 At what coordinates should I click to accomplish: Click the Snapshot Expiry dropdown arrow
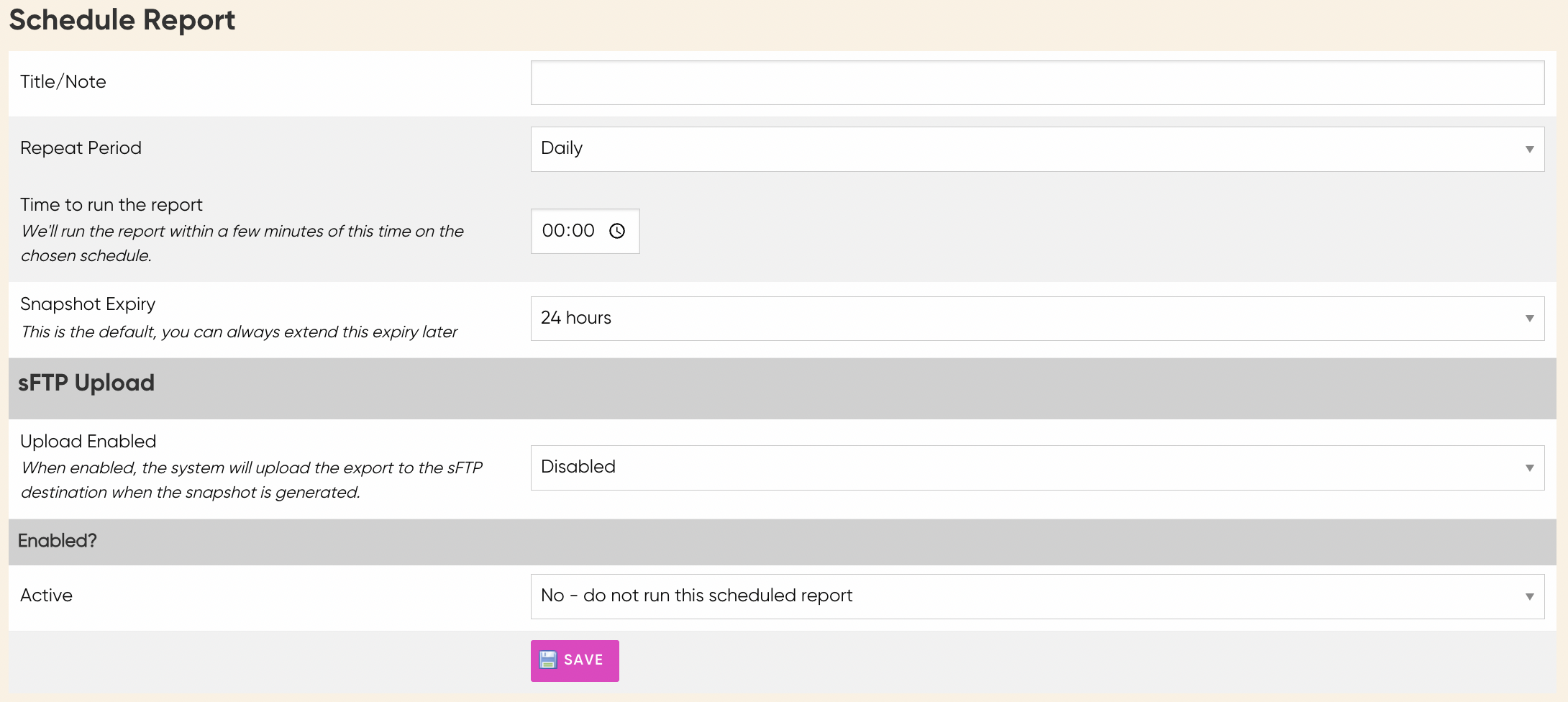click(1529, 318)
